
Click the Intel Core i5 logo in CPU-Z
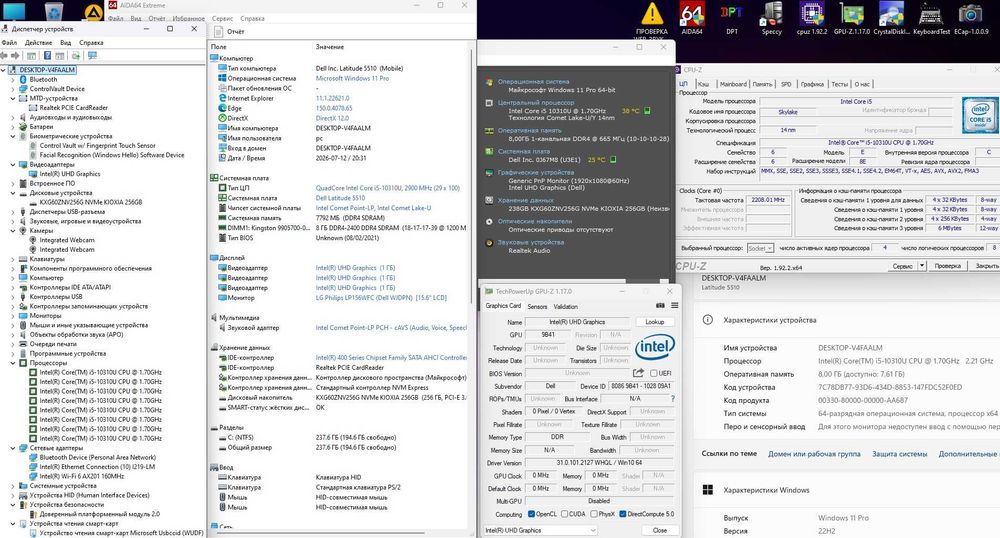coord(979,113)
